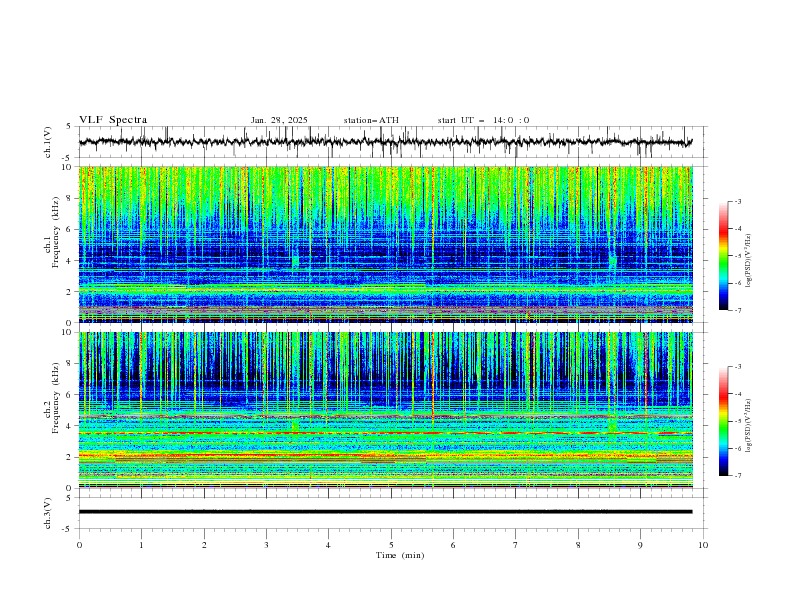Click the ch.1 Frequency (kHz) axis label
Screen dimensions: 792x612
tap(52, 233)
